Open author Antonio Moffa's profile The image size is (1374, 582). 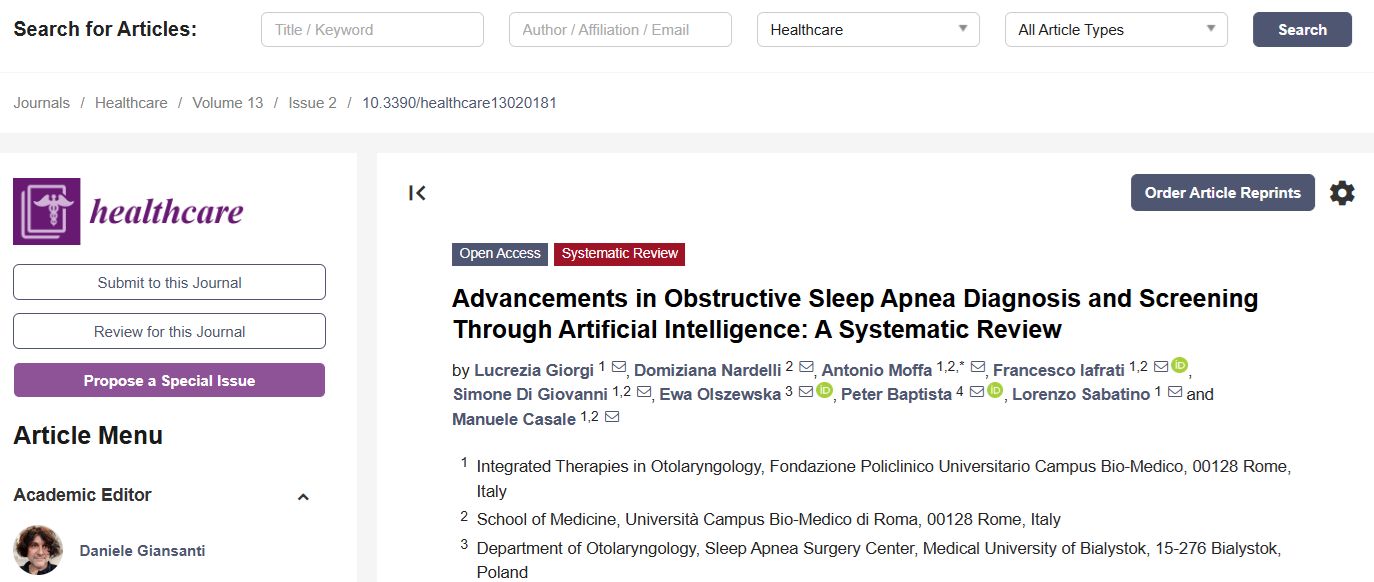(x=877, y=371)
